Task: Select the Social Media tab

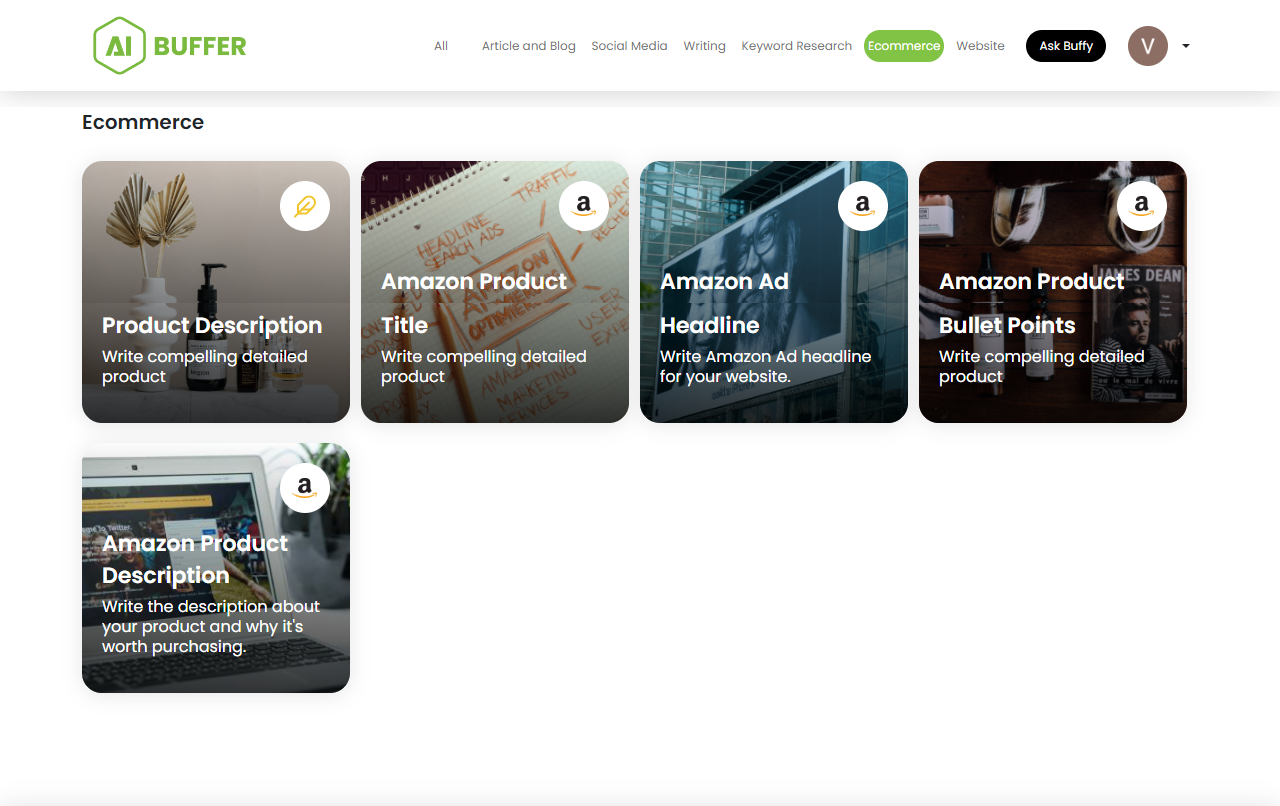Action: [629, 46]
